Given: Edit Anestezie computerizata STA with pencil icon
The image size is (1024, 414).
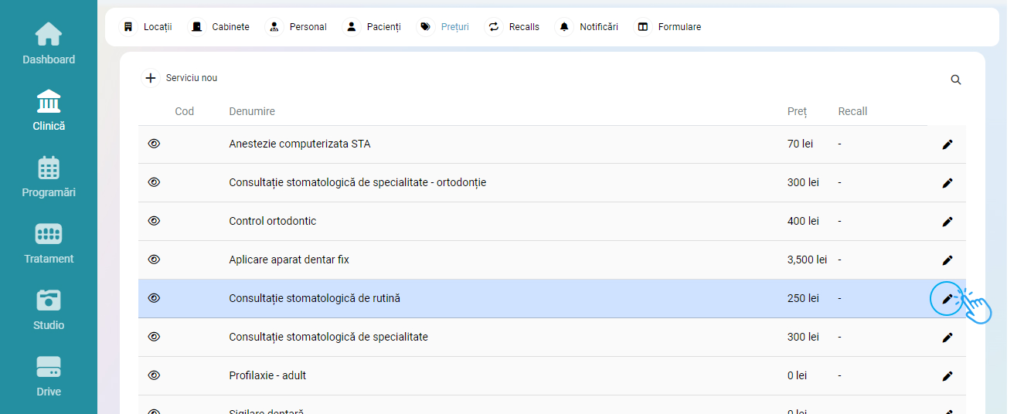Looking at the screenshot, I should [947, 144].
